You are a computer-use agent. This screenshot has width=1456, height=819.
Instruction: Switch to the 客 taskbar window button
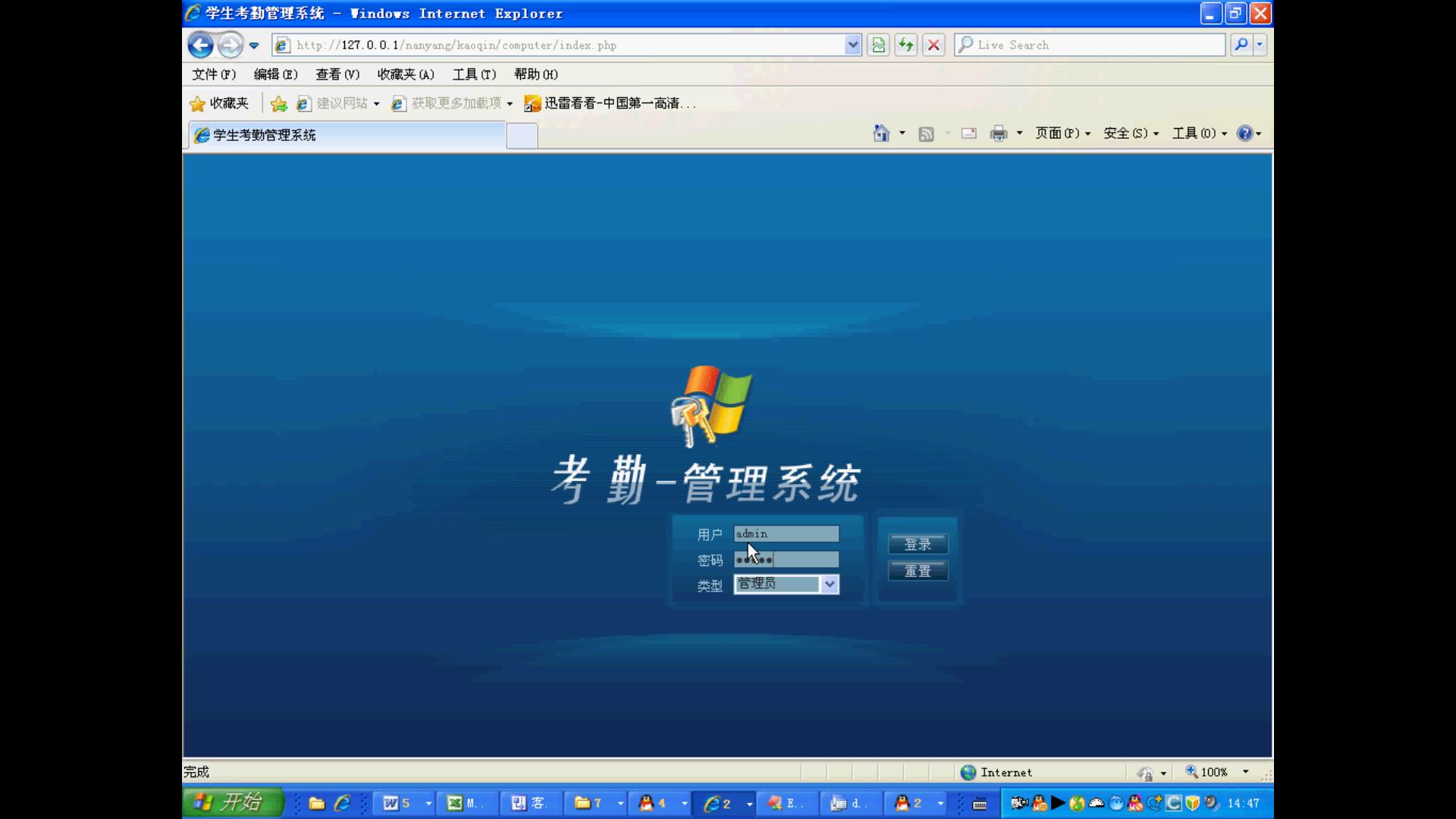pyautogui.click(x=530, y=803)
